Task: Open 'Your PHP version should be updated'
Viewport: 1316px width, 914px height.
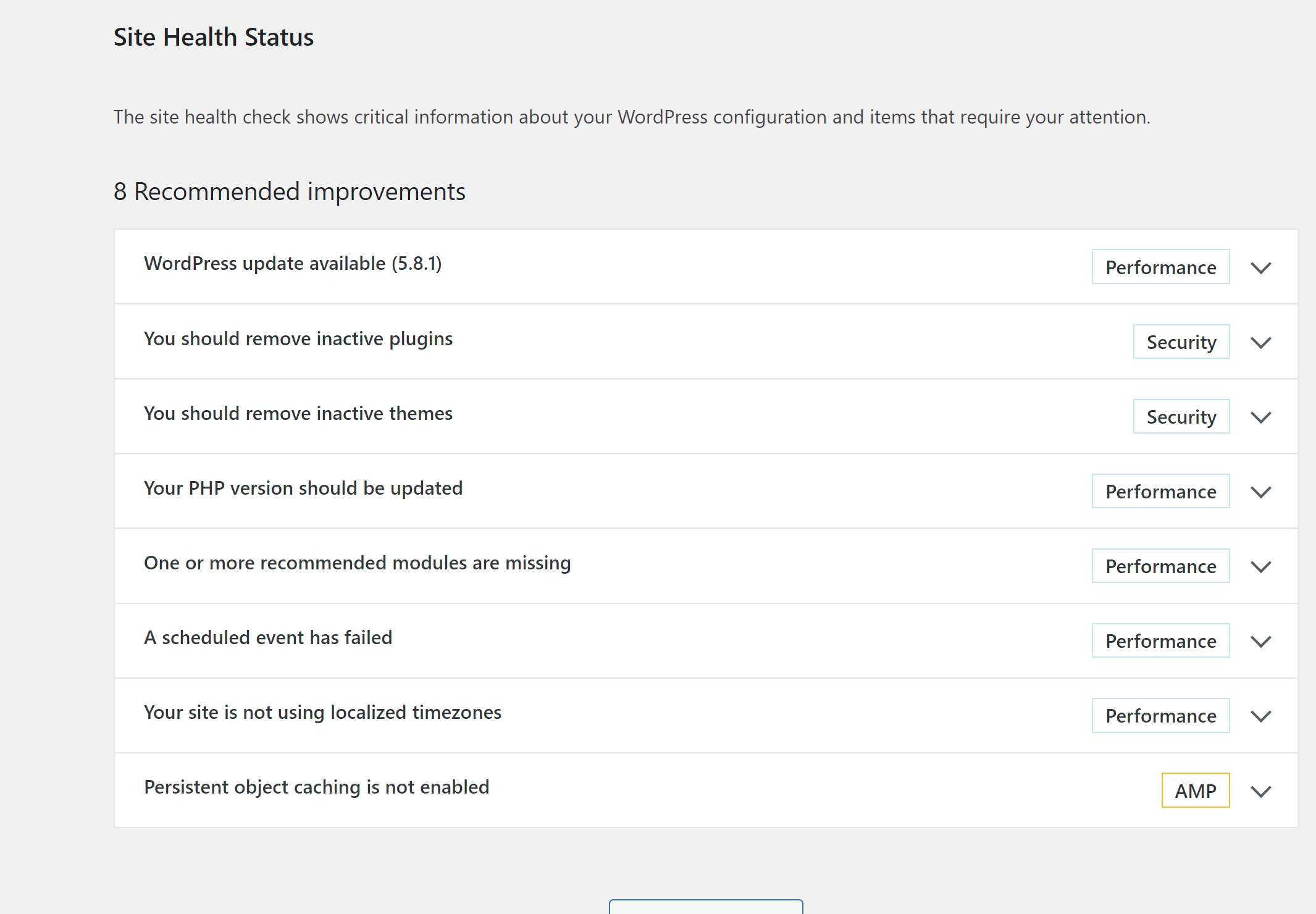Action: click(303, 488)
